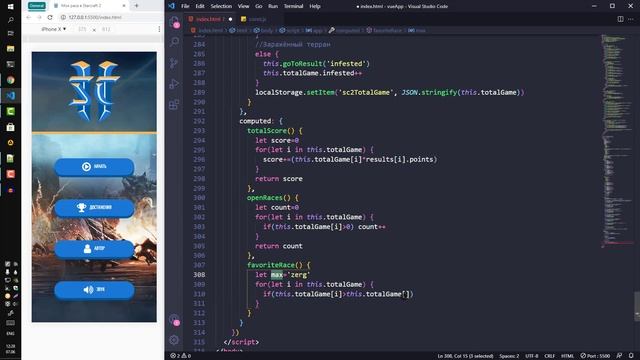Open the Source Control view
The width and height of the screenshot is (640, 360).
(x=174, y=63)
